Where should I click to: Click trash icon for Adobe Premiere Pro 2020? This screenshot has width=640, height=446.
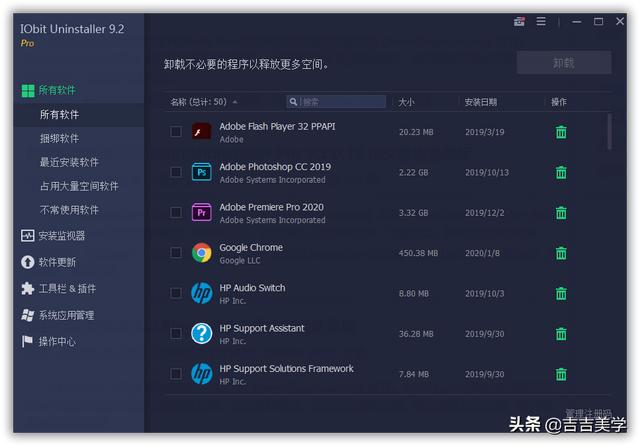coord(561,213)
